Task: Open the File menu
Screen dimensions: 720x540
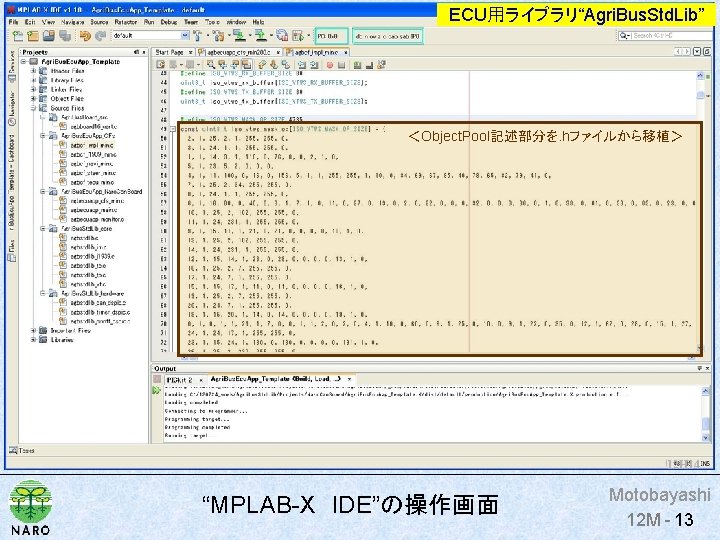Action: pyautogui.click(x=13, y=22)
